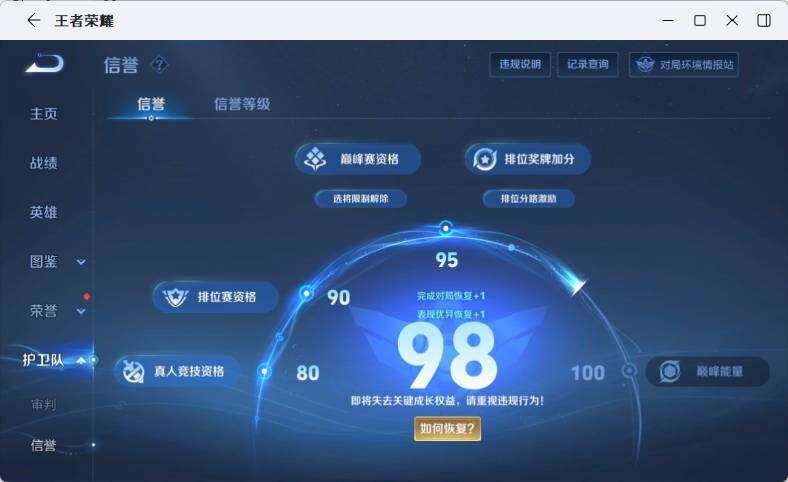Maximize the 王者荣耀 window

[700, 21]
